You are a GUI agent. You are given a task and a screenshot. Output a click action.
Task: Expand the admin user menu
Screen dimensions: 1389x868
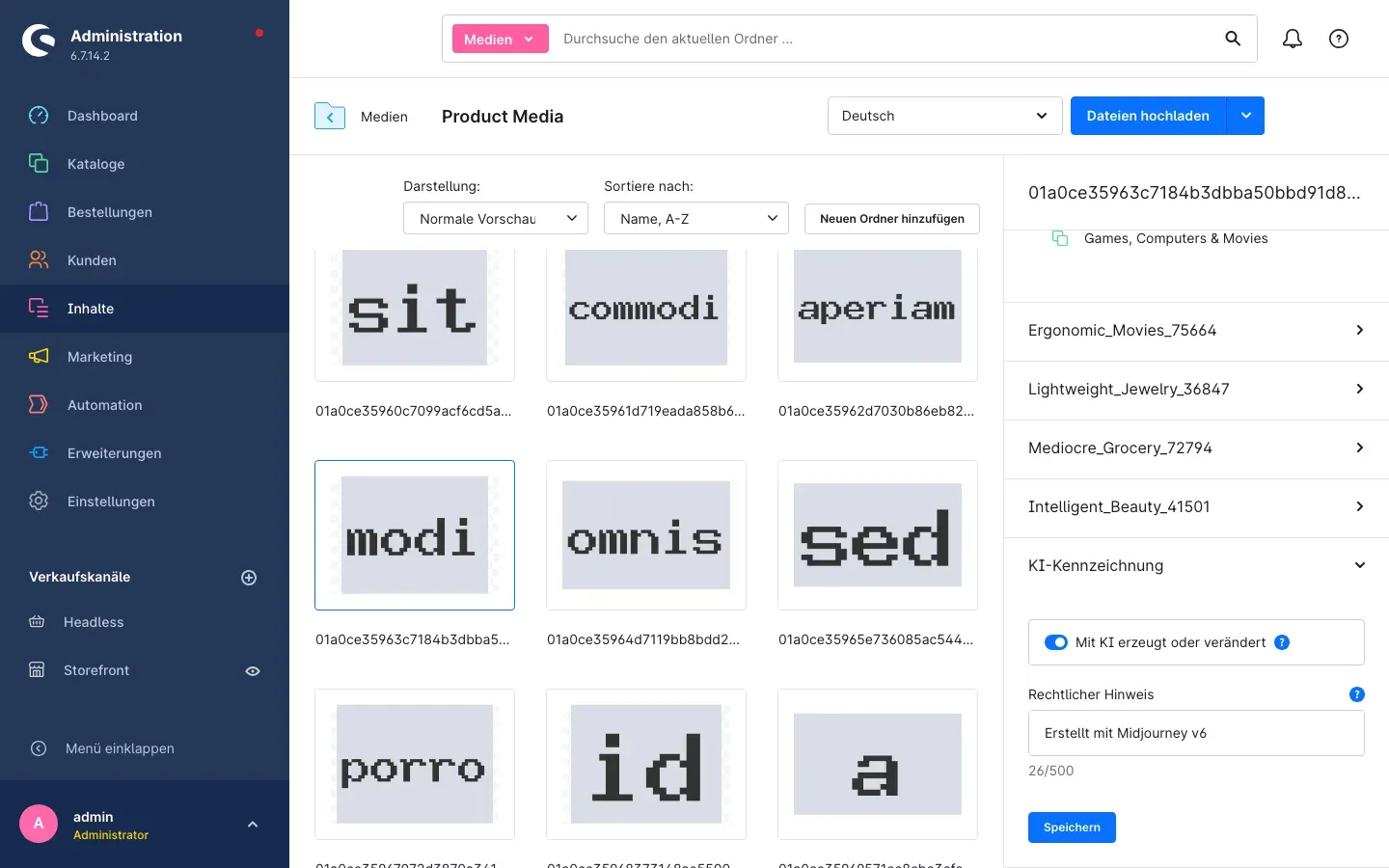[x=253, y=825]
